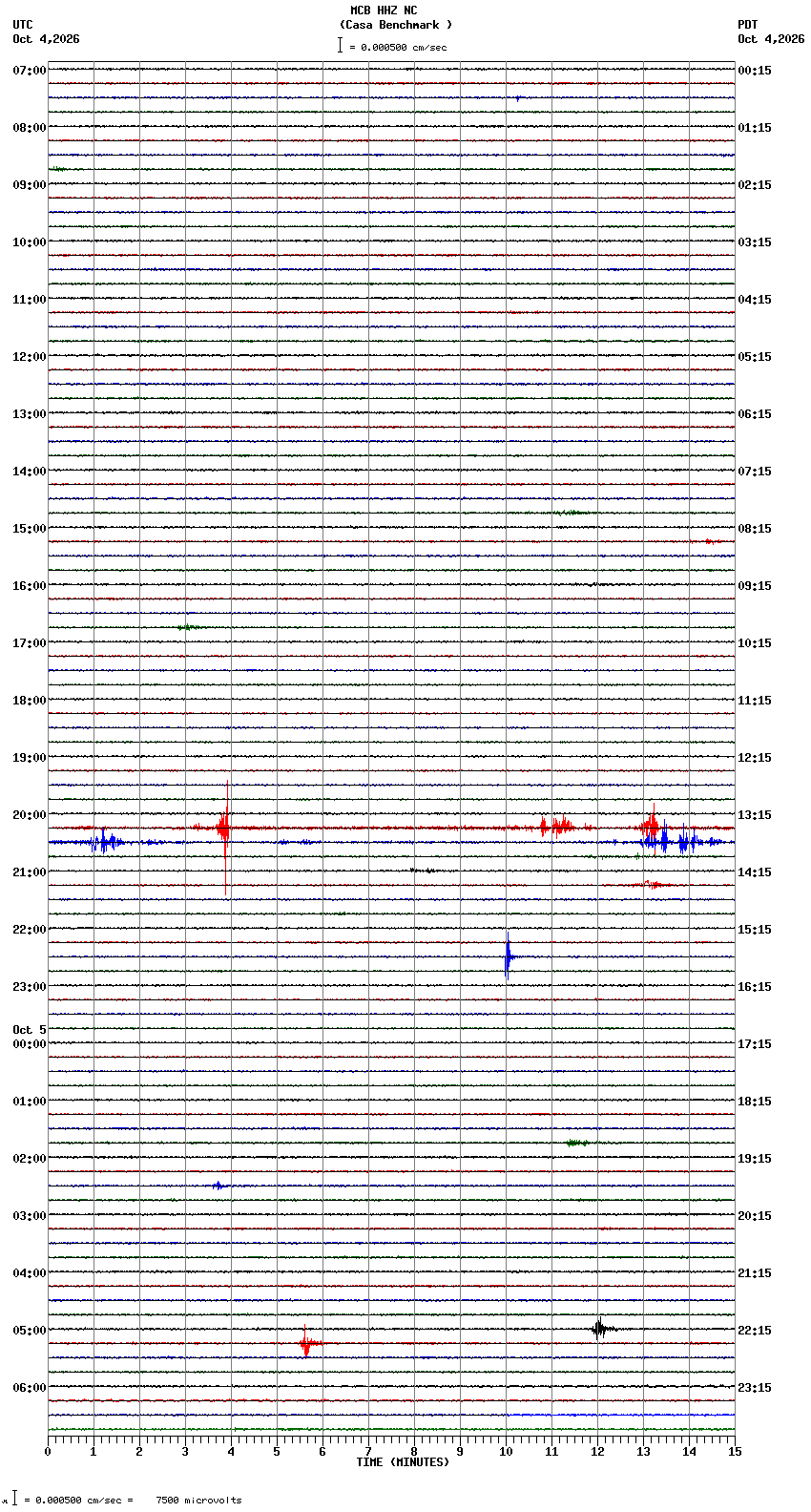Image resolution: width=811 pixels, height=1512 pixels.
Task: Click the top scale label "= 0.000500 cm/sec"
Action: pos(398,47)
